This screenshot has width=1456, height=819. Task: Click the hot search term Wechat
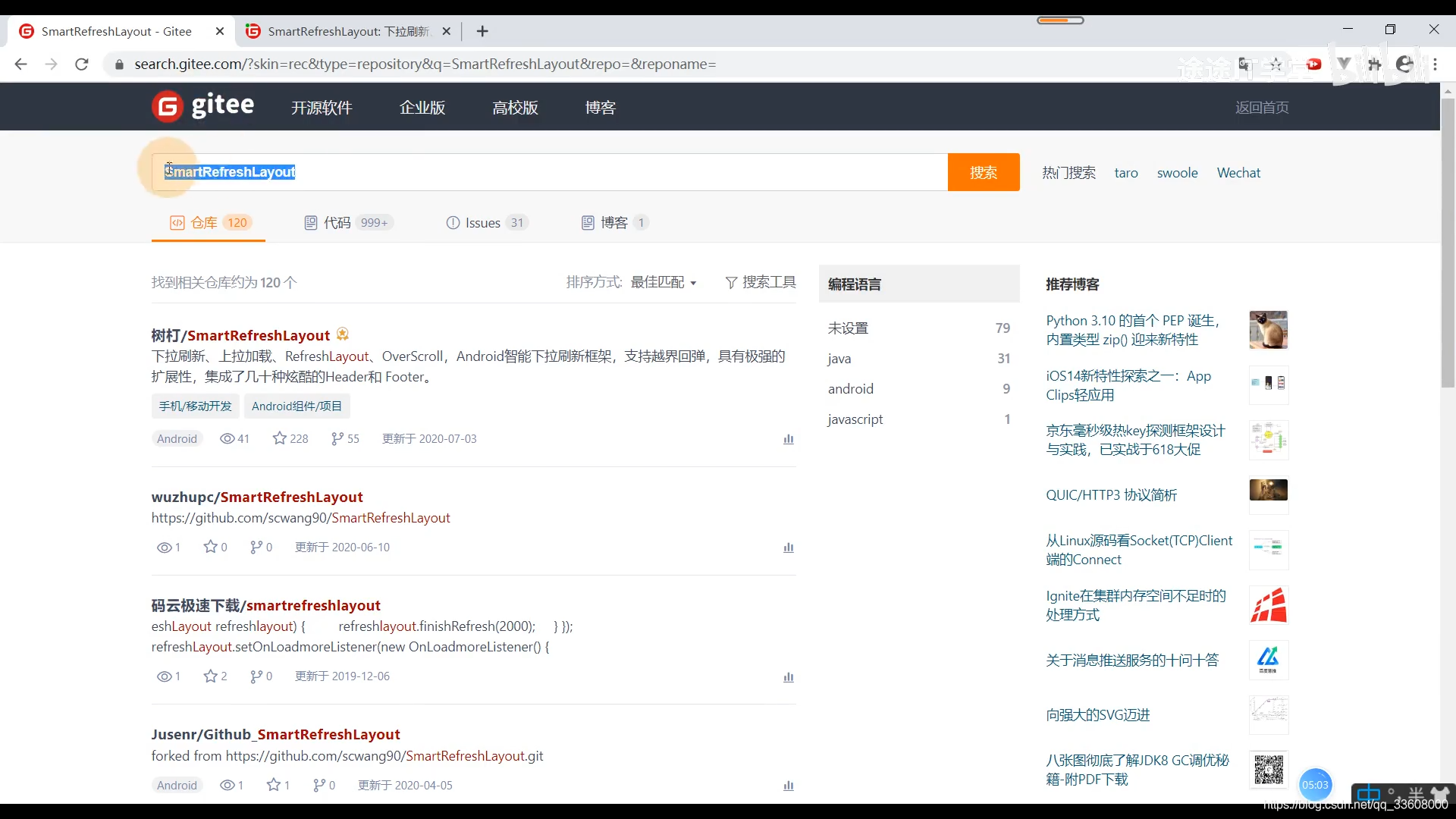1238,173
